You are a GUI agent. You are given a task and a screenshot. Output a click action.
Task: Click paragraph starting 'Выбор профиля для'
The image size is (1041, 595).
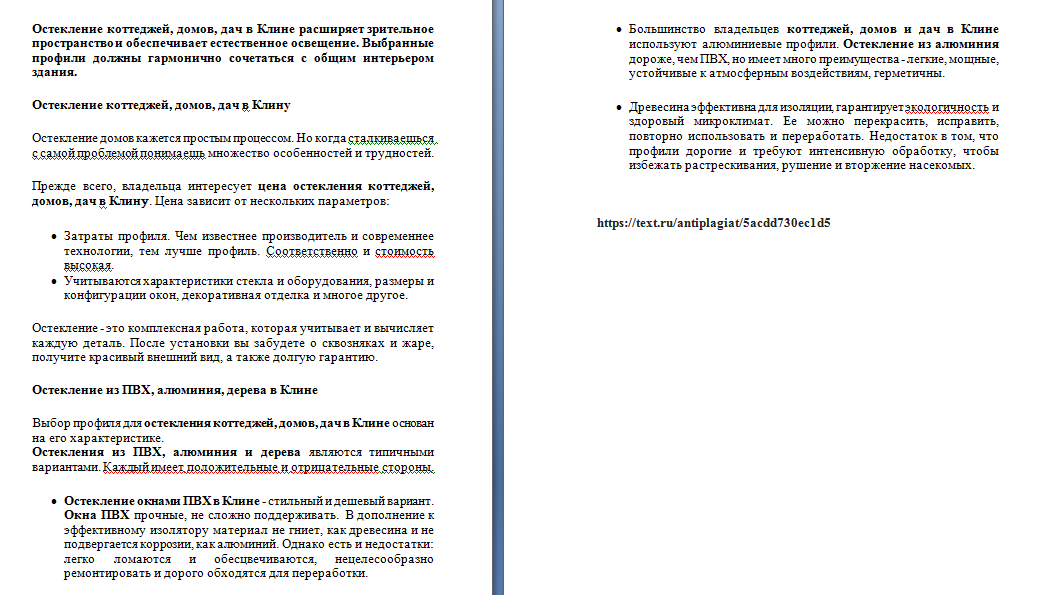232,430
